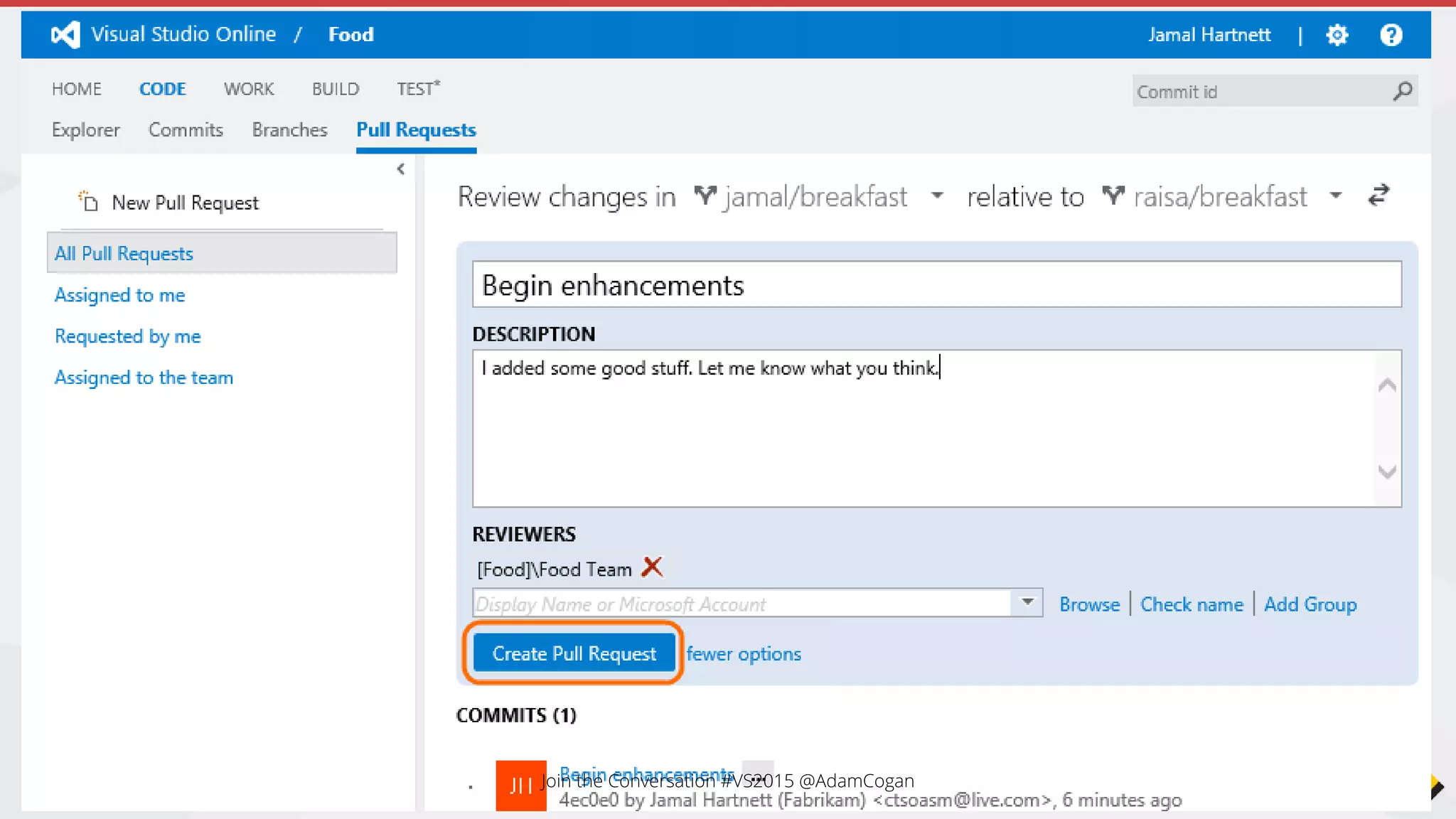Expand the raisa/breakfast branch dropdown

click(x=1335, y=196)
